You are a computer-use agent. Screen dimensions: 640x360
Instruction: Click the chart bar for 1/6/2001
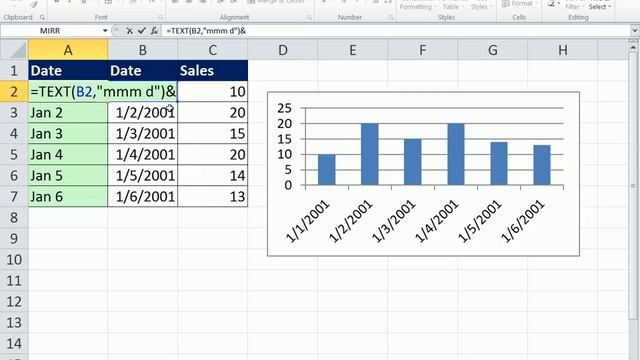coord(542,165)
